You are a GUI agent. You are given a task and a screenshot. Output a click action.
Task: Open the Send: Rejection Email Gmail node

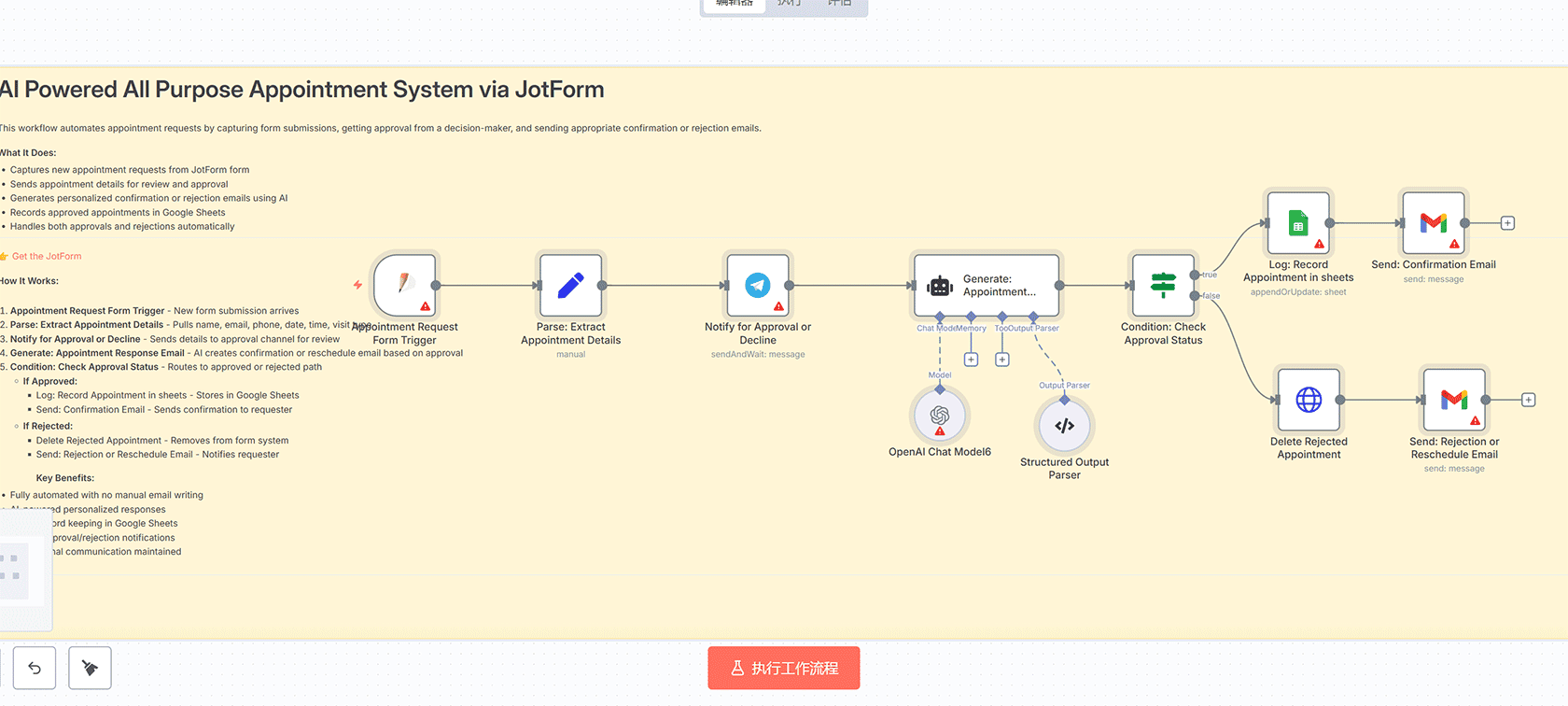pos(1453,400)
